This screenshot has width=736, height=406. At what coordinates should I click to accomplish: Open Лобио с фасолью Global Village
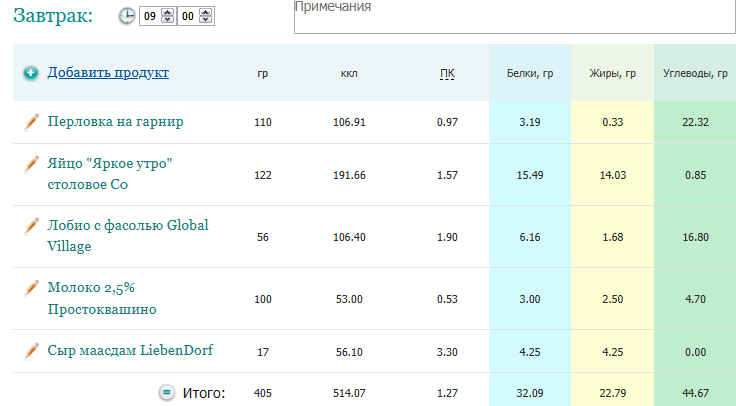tap(128, 236)
